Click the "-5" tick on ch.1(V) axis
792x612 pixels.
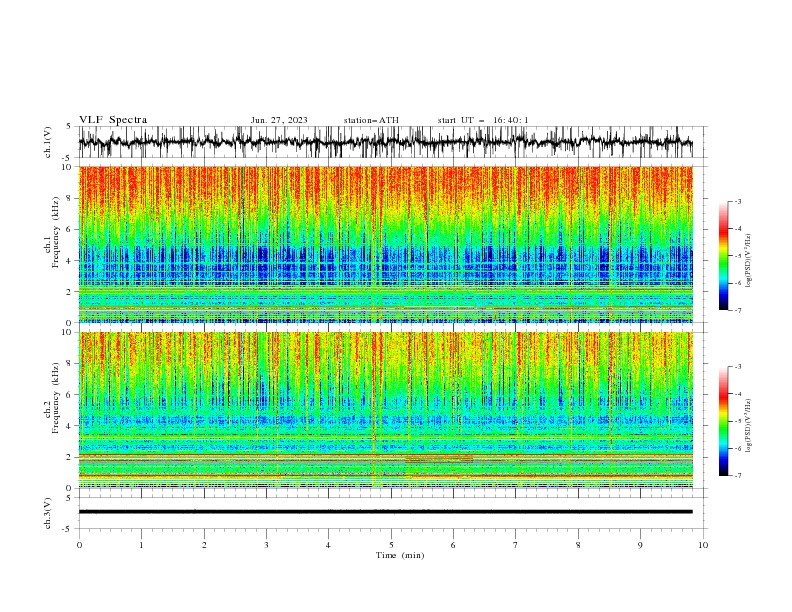tap(67, 158)
